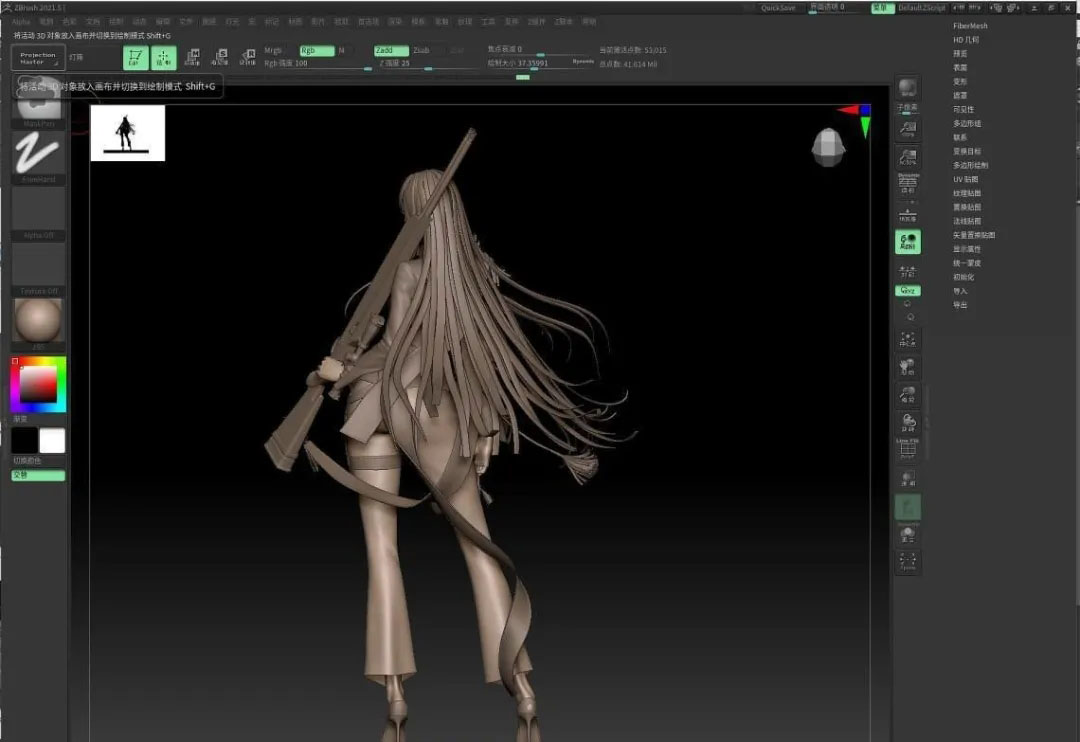Open the material sphere picker
The width and height of the screenshot is (1080, 742).
coord(39,322)
